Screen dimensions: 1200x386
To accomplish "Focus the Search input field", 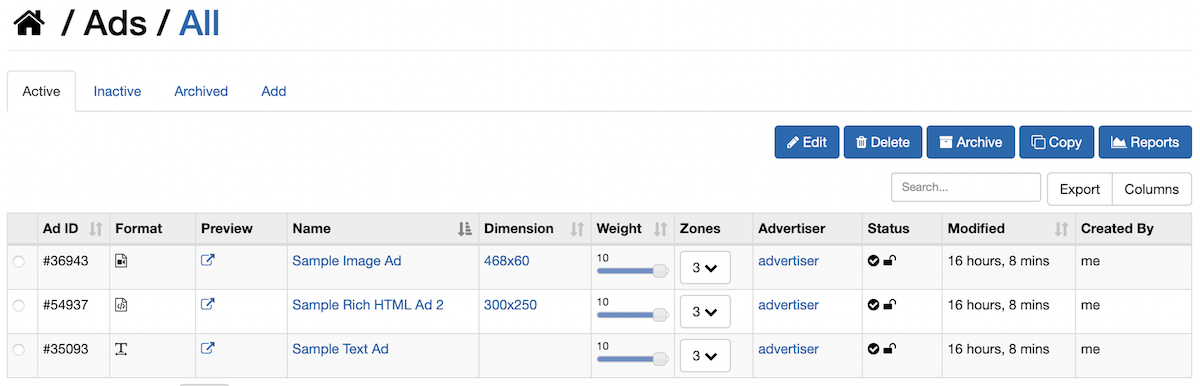I will [x=966, y=187].
